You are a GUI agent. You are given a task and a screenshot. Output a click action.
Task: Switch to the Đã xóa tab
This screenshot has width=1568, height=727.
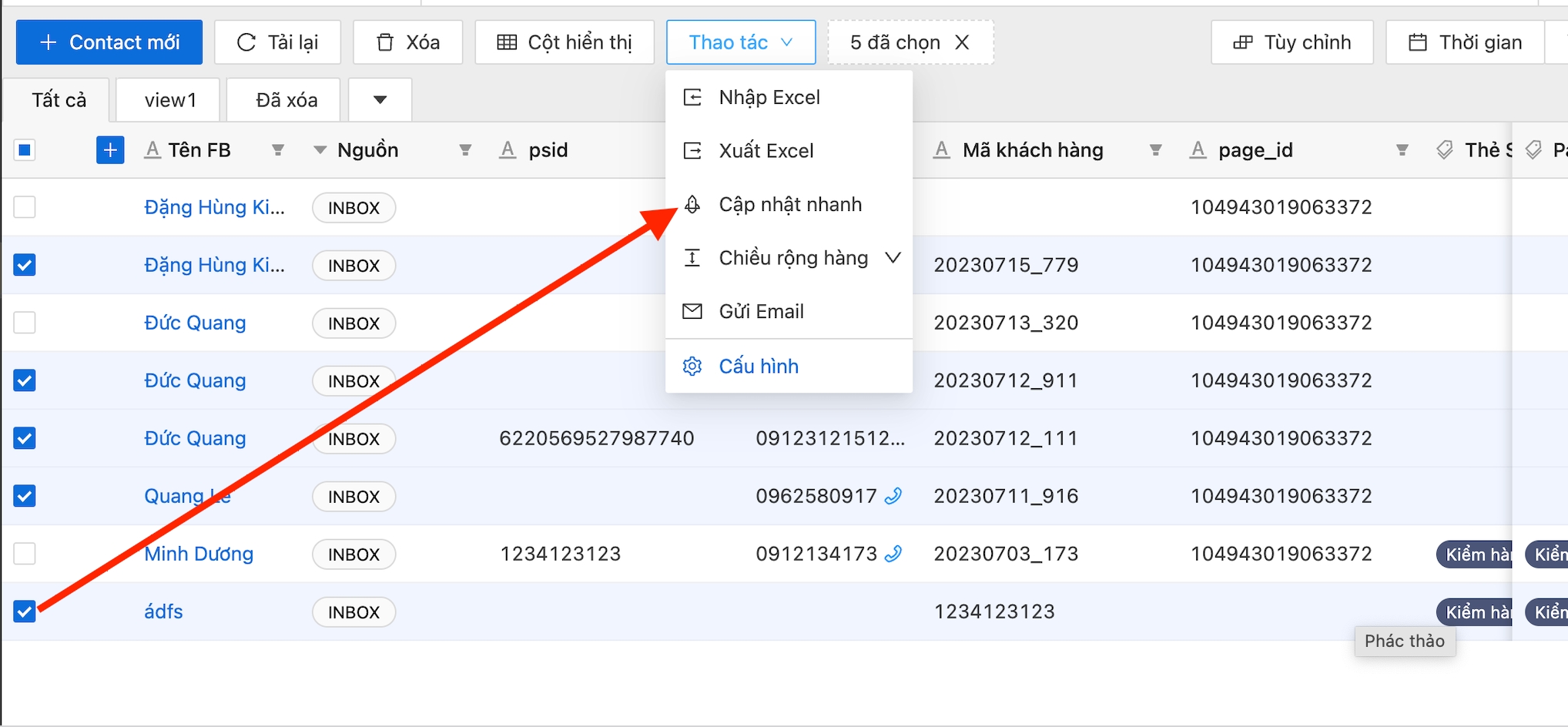click(286, 100)
